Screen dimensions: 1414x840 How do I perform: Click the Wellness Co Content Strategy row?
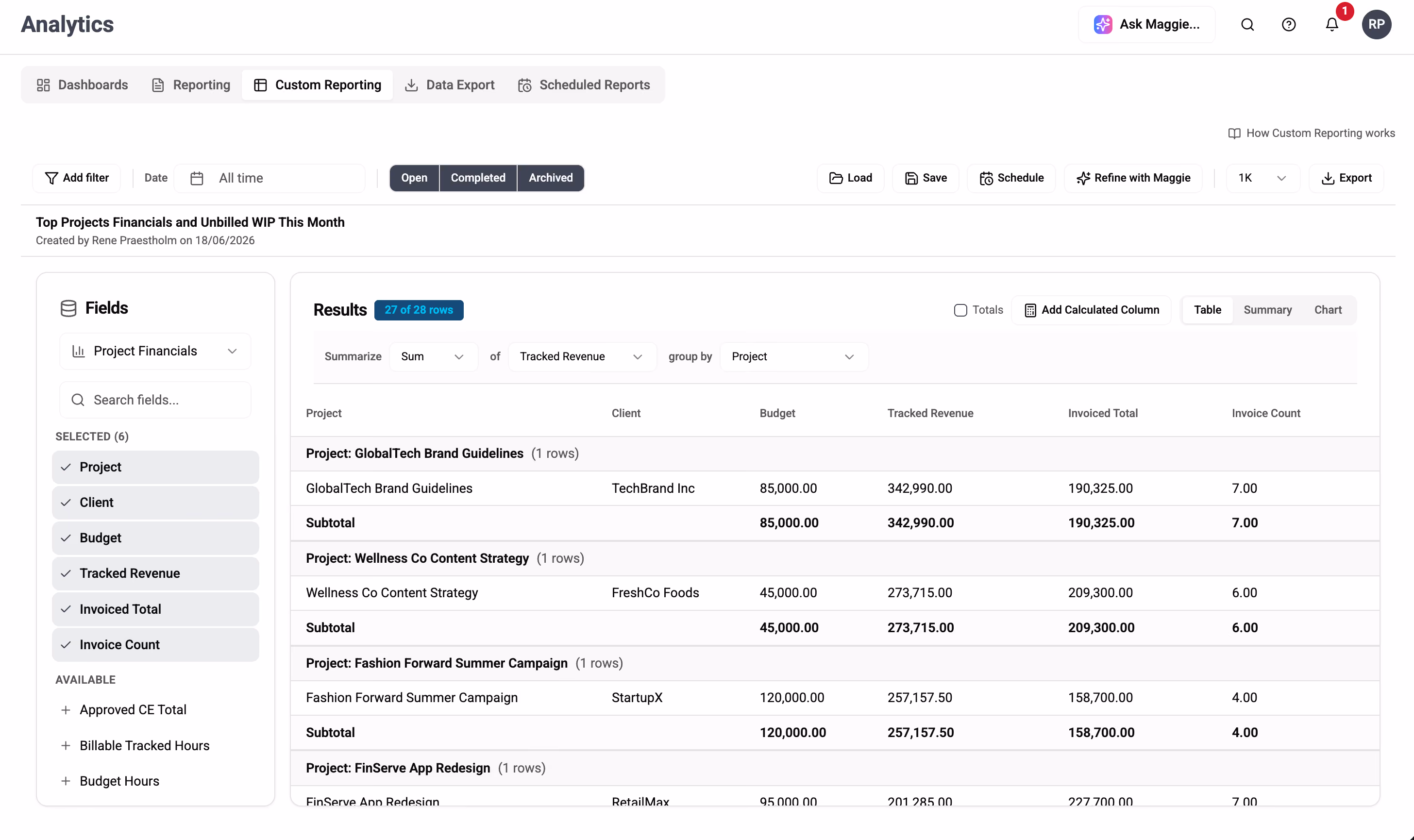[x=835, y=593]
